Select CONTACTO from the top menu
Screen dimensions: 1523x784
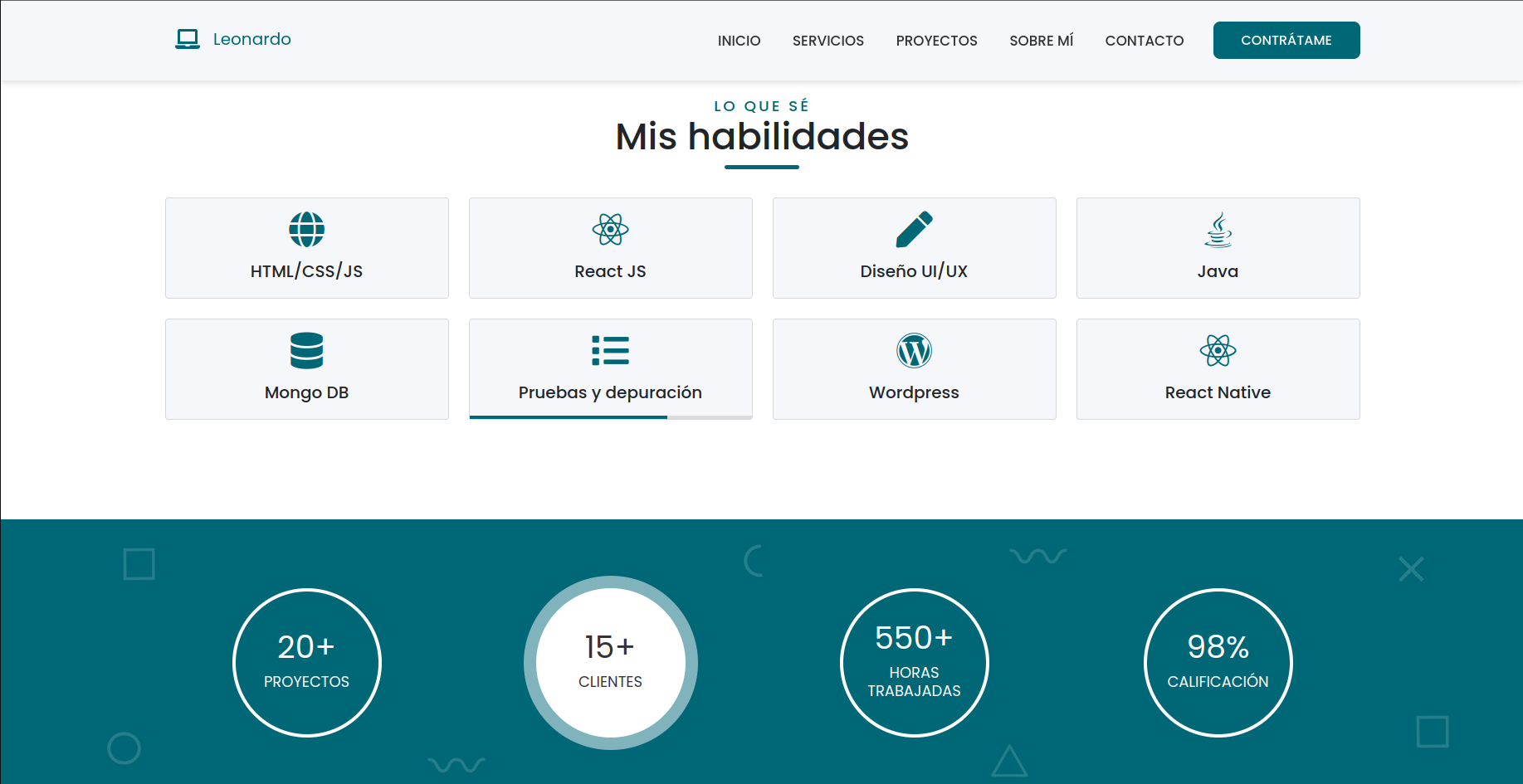pyautogui.click(x=1144, y=41)
